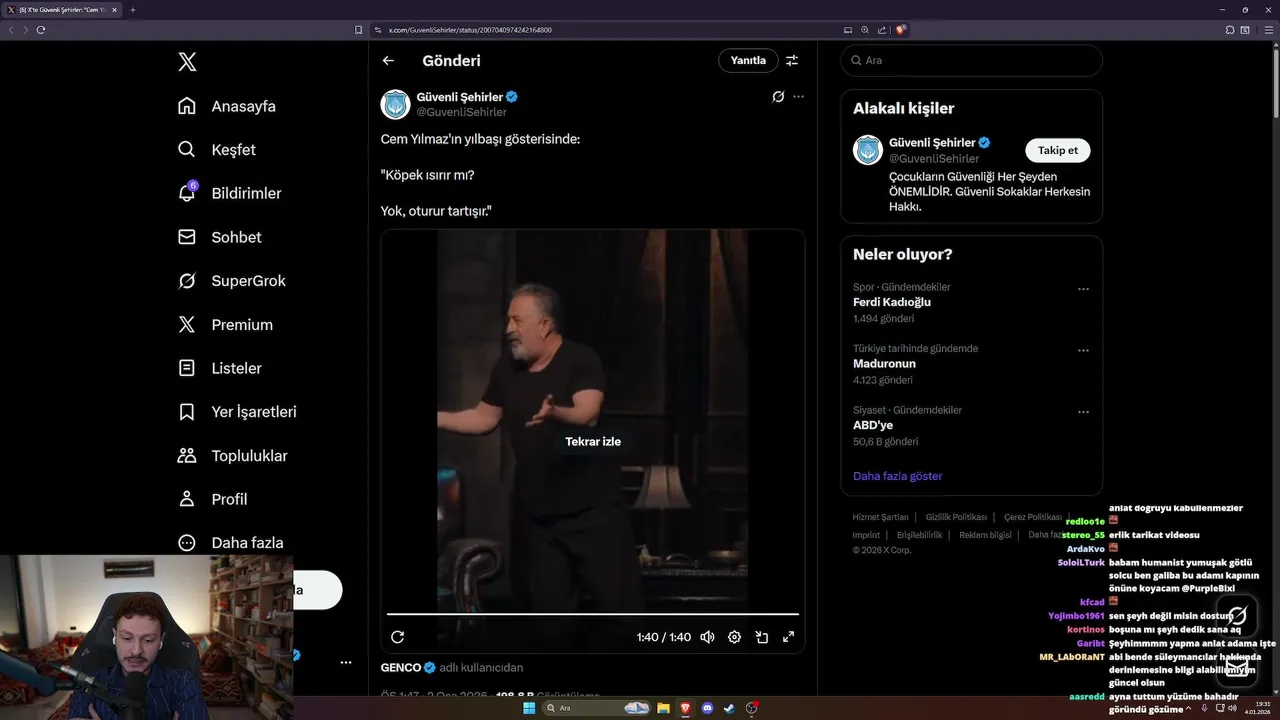Viewport: 1280px width, 720px height.
Task: Open the floating messages button
Action: coord(1237,665)
